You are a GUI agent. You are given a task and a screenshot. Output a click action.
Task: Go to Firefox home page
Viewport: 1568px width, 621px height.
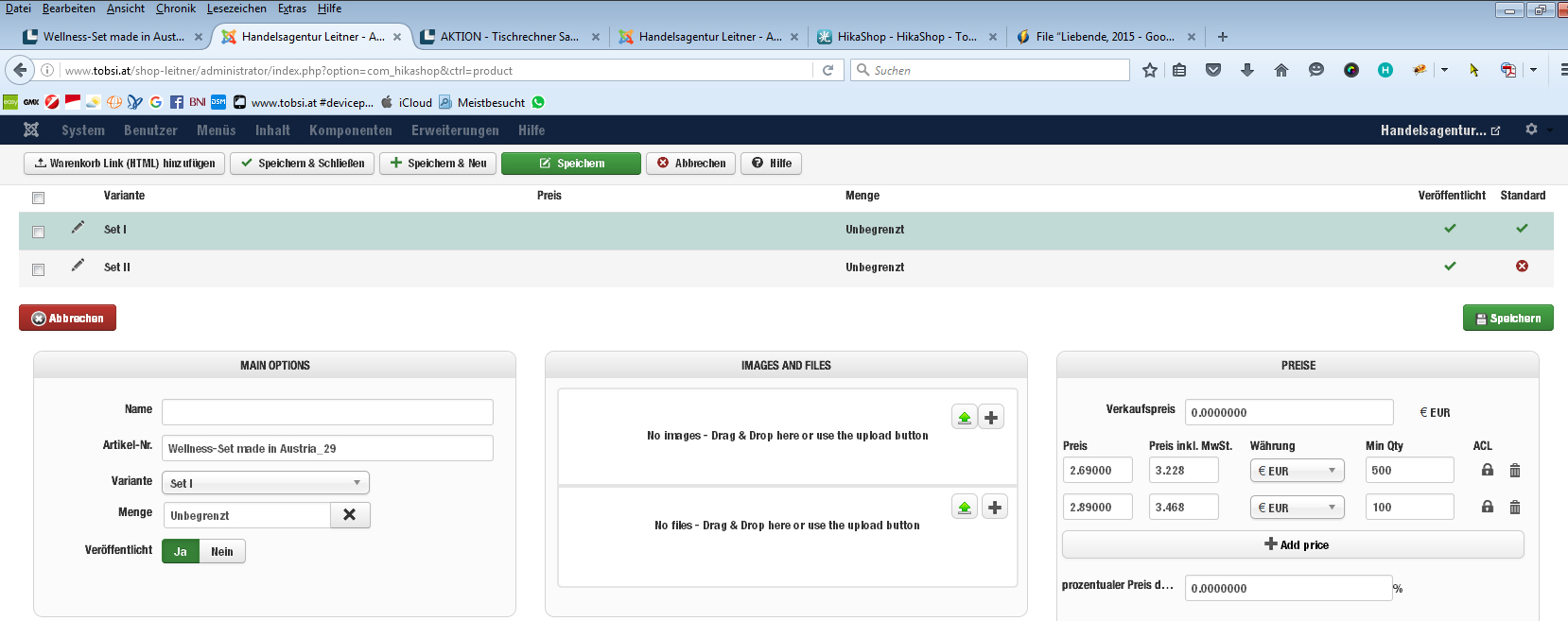click(1281, 70)
